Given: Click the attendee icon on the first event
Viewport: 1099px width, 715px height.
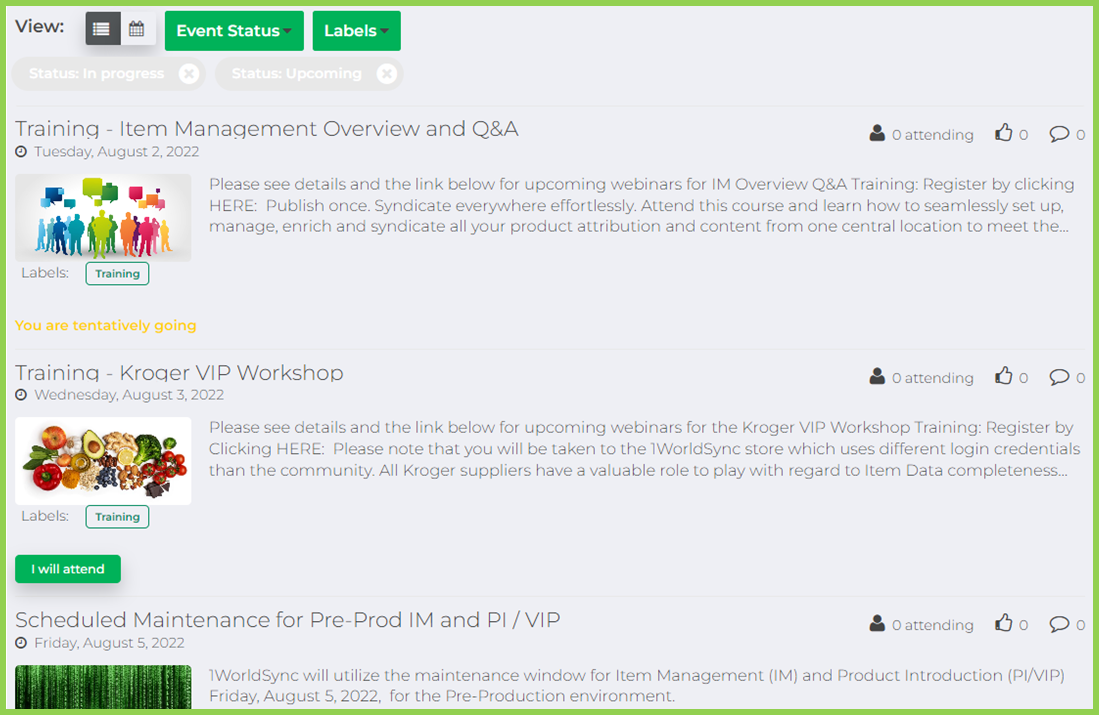Looking at the screenshot, I should (x=877, y=133).
